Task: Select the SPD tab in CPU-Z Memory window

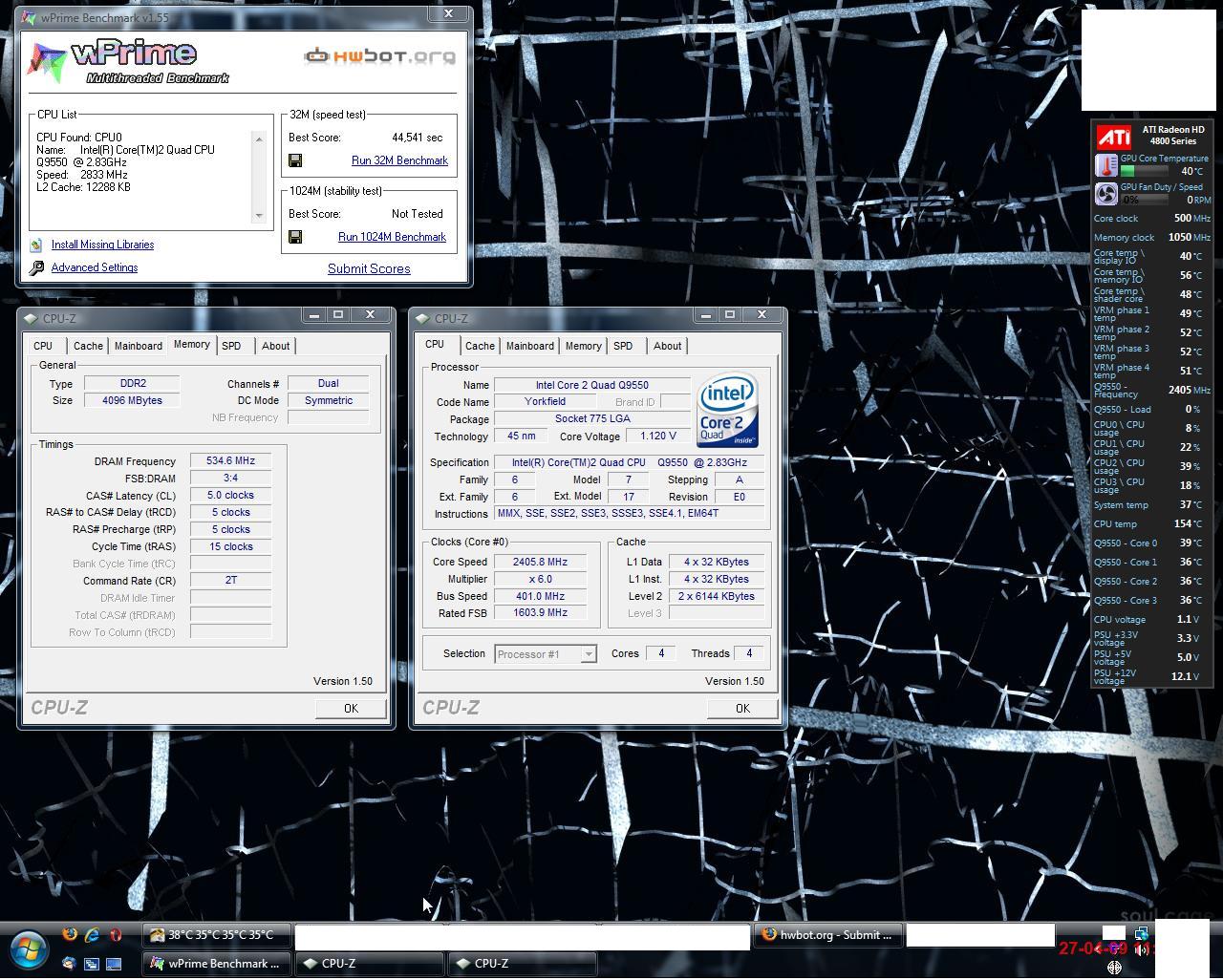Action: [x=231, y=346]
